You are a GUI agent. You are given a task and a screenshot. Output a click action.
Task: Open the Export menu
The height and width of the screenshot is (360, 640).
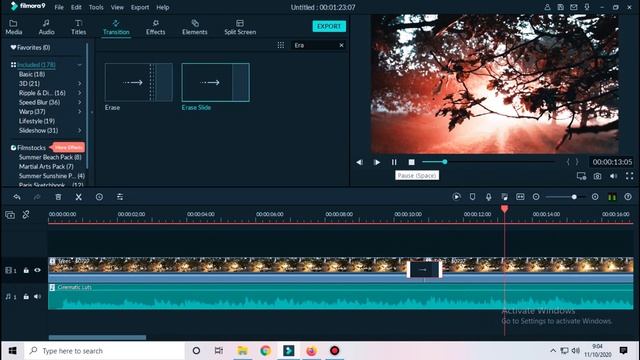coord(140,7)
